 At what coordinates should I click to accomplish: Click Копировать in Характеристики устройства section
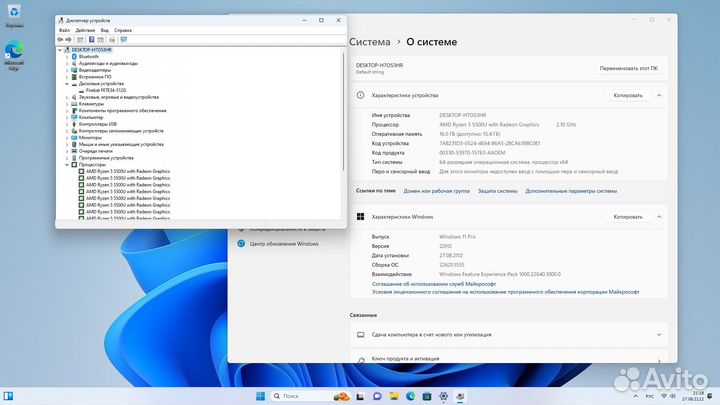tap(628, 96)
